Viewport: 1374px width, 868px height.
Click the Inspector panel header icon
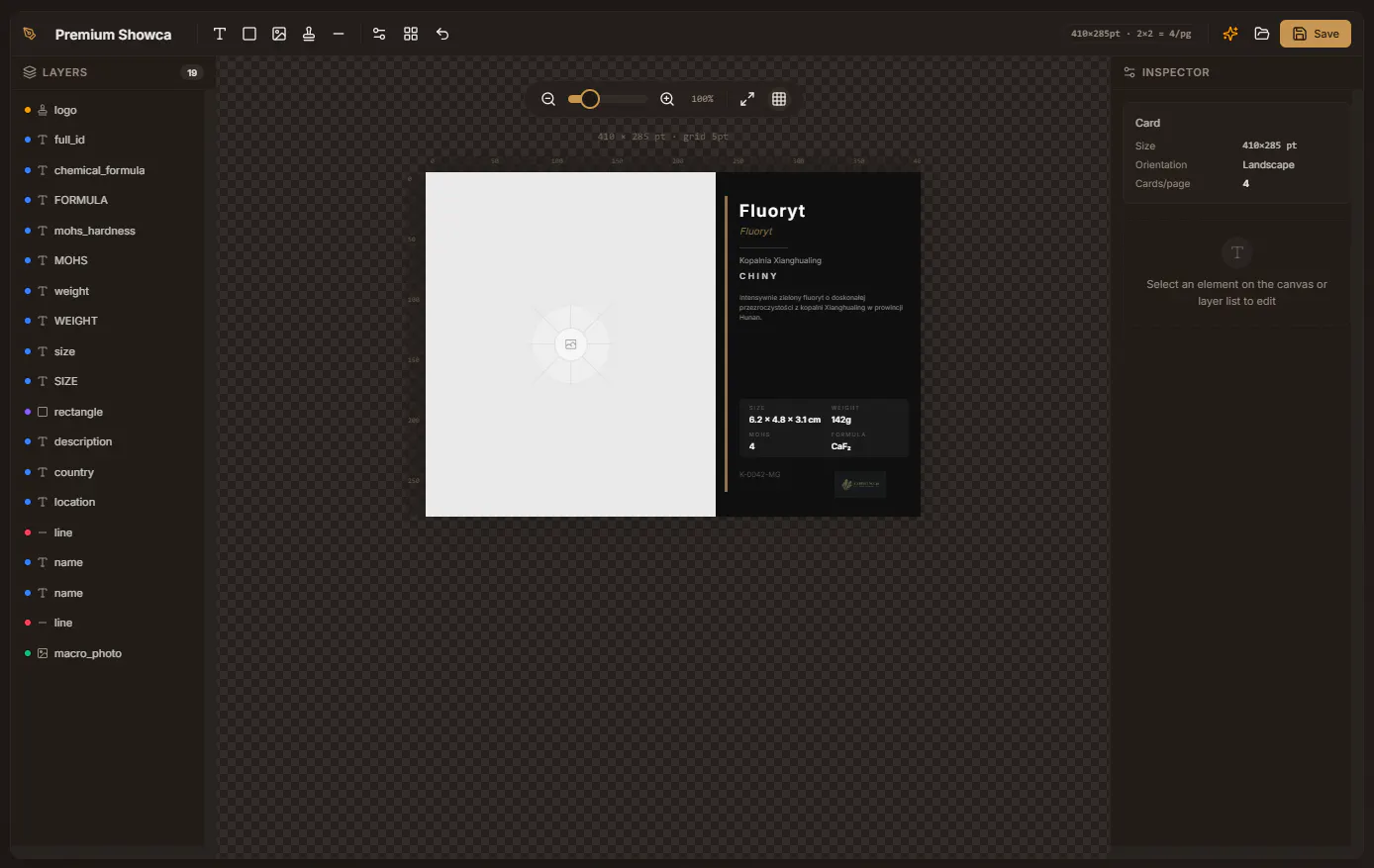1129,72
